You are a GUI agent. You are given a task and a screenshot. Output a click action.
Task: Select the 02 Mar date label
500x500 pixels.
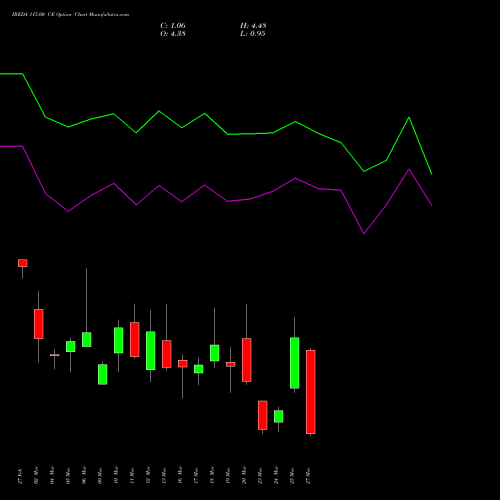(x=36, y=476)
